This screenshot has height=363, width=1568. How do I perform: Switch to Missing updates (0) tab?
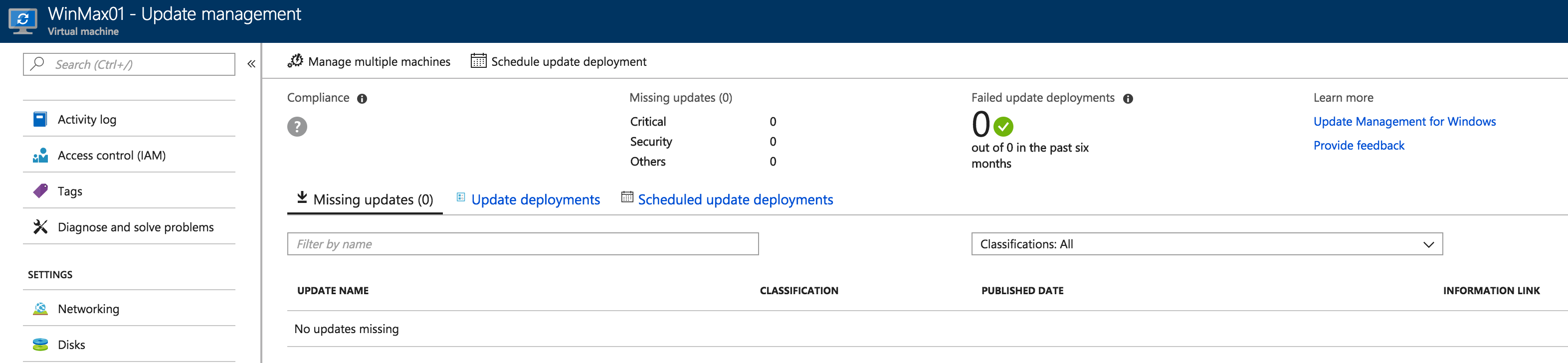tap(365, 200)
